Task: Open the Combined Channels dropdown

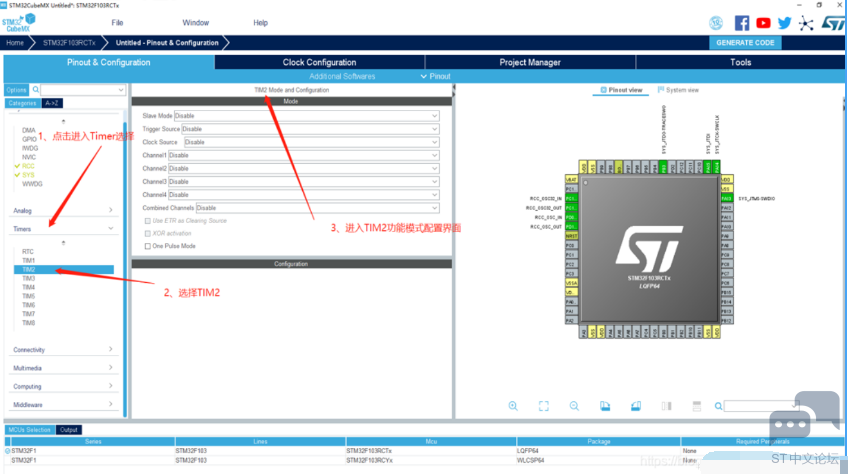Action: [x=317, y=208]
